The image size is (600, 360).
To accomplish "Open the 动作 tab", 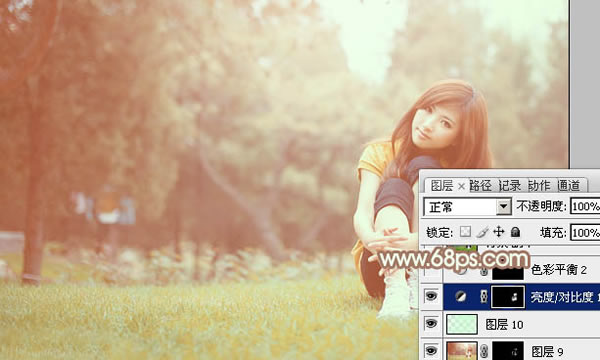I will [x=539, y=186].
